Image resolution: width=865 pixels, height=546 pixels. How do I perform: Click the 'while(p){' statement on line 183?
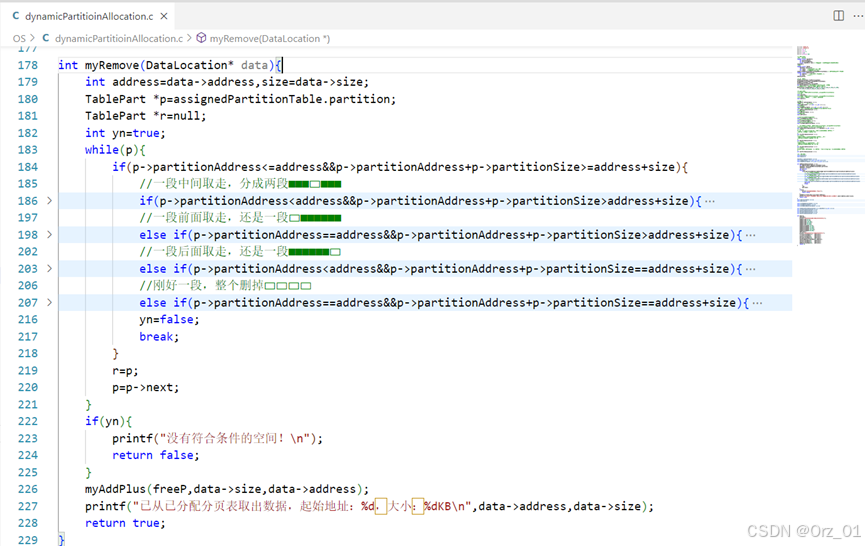click(x=115, y=150)
